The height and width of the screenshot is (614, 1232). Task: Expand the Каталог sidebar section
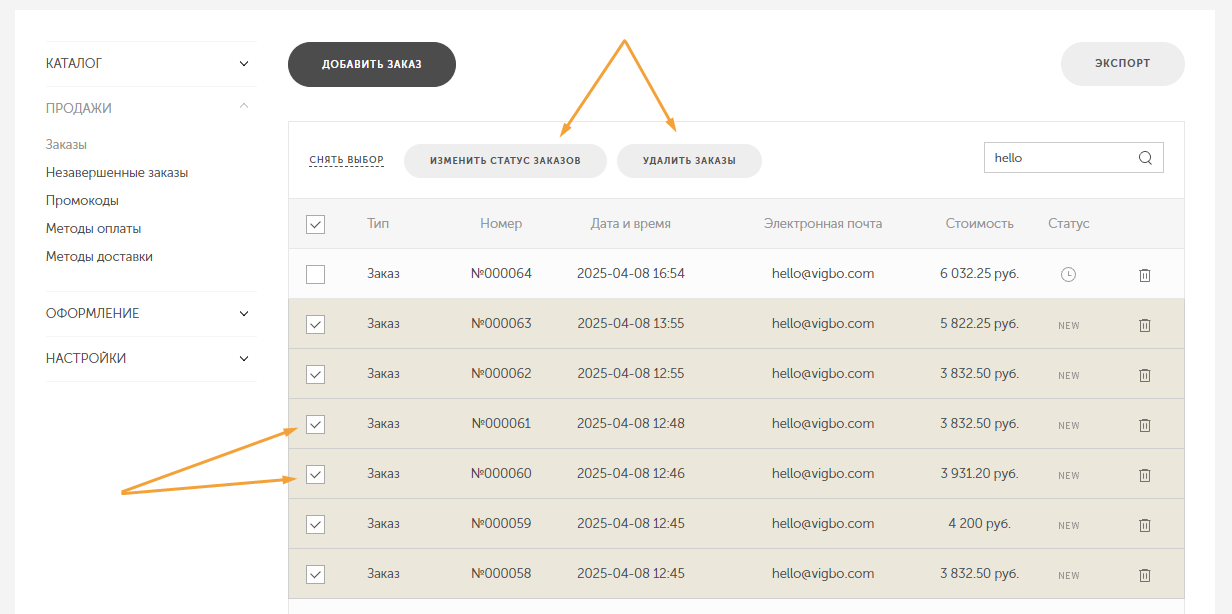point(150,64)
